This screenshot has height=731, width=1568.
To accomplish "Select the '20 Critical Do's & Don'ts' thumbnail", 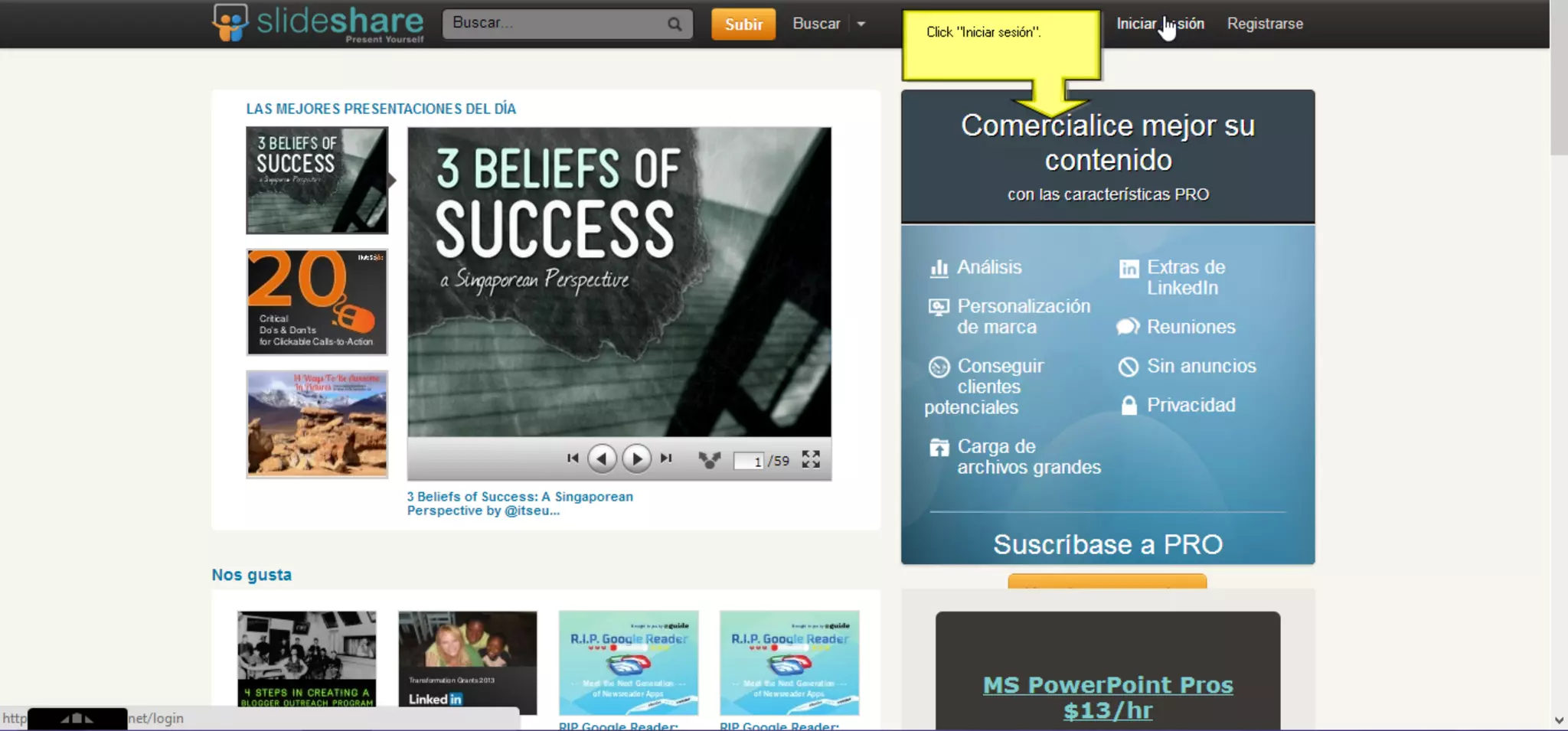I will (317, 302).
